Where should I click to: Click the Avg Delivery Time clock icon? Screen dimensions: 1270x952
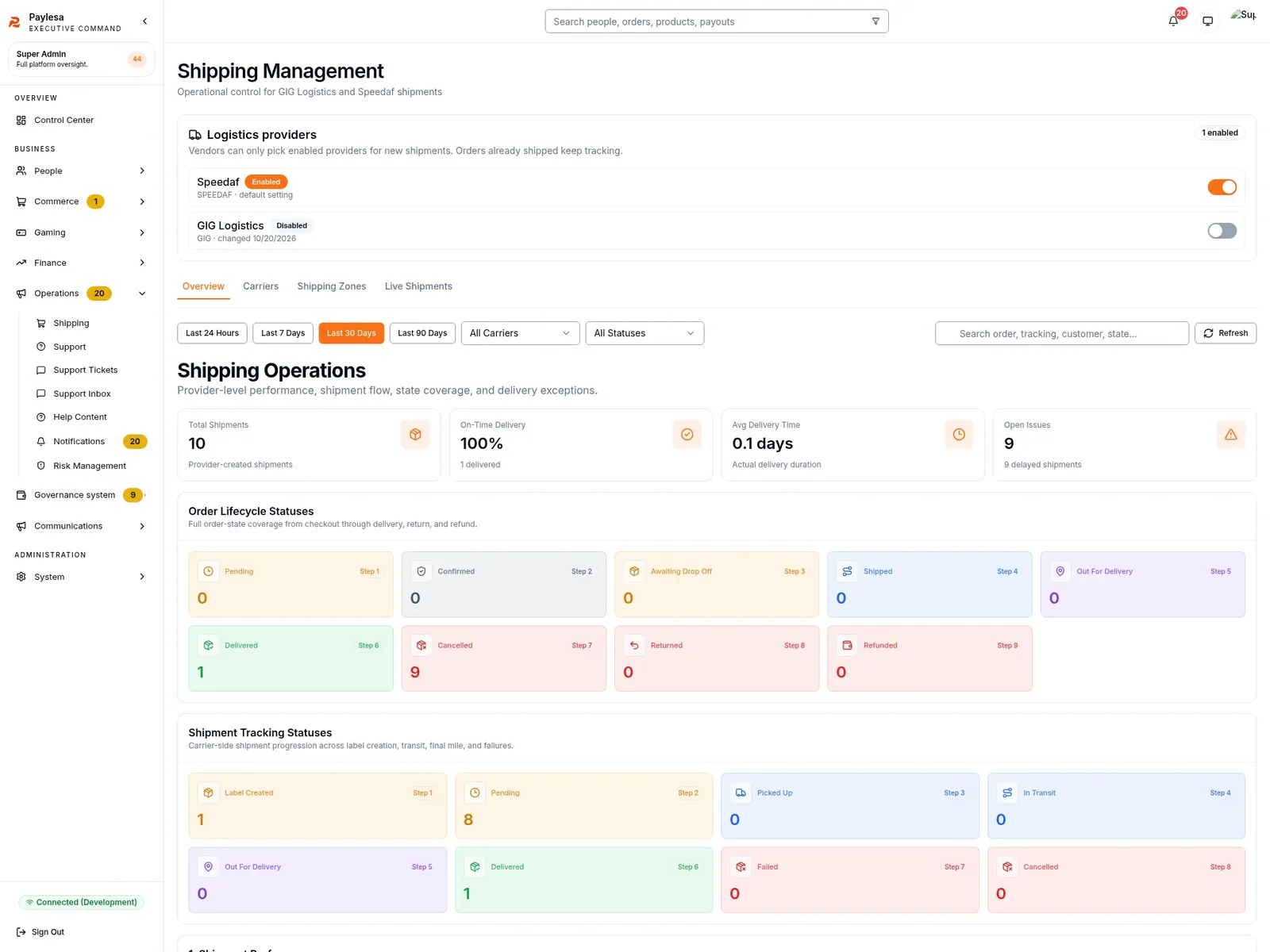pos(959,434)
